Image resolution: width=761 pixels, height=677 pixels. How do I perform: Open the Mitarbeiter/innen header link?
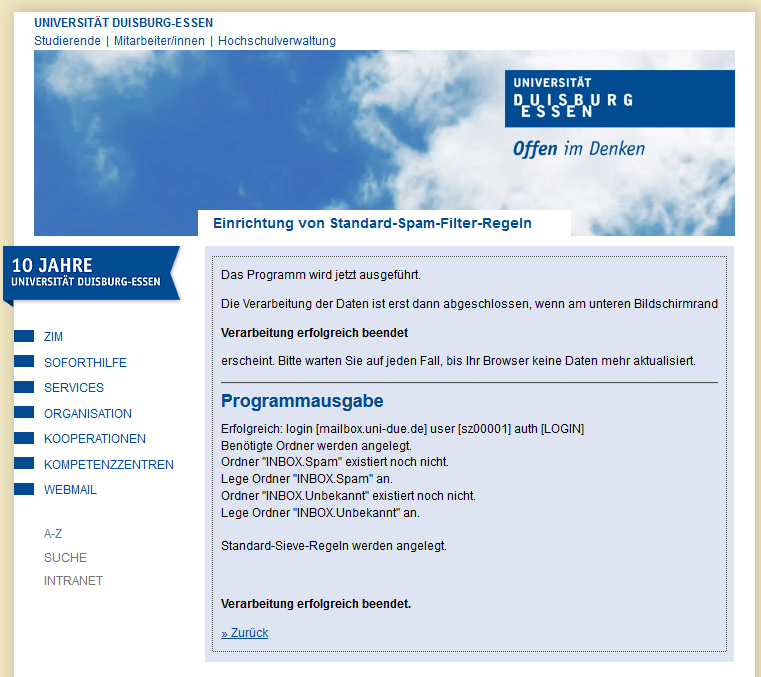pyautogui.click(x=159, y=41)
